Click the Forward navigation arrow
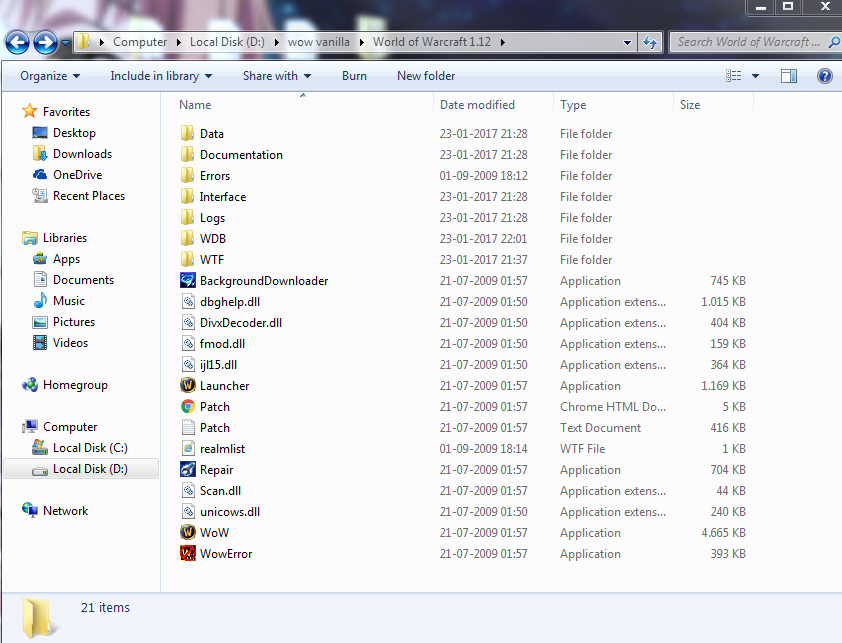The image size is (842, 643). coord(45,42)
